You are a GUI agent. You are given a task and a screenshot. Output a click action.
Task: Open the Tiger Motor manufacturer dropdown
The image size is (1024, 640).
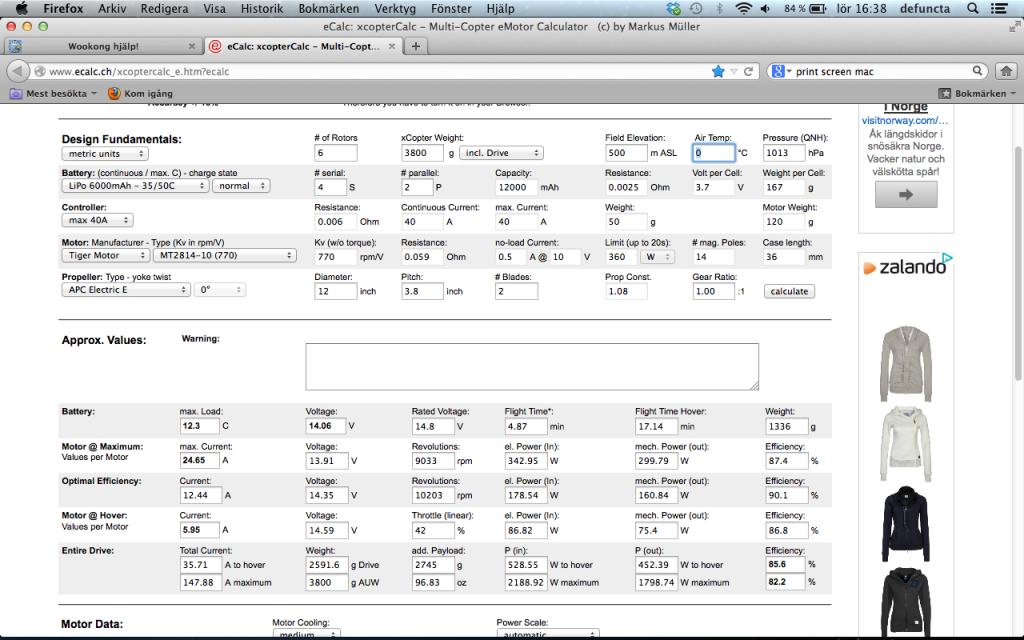106,255
